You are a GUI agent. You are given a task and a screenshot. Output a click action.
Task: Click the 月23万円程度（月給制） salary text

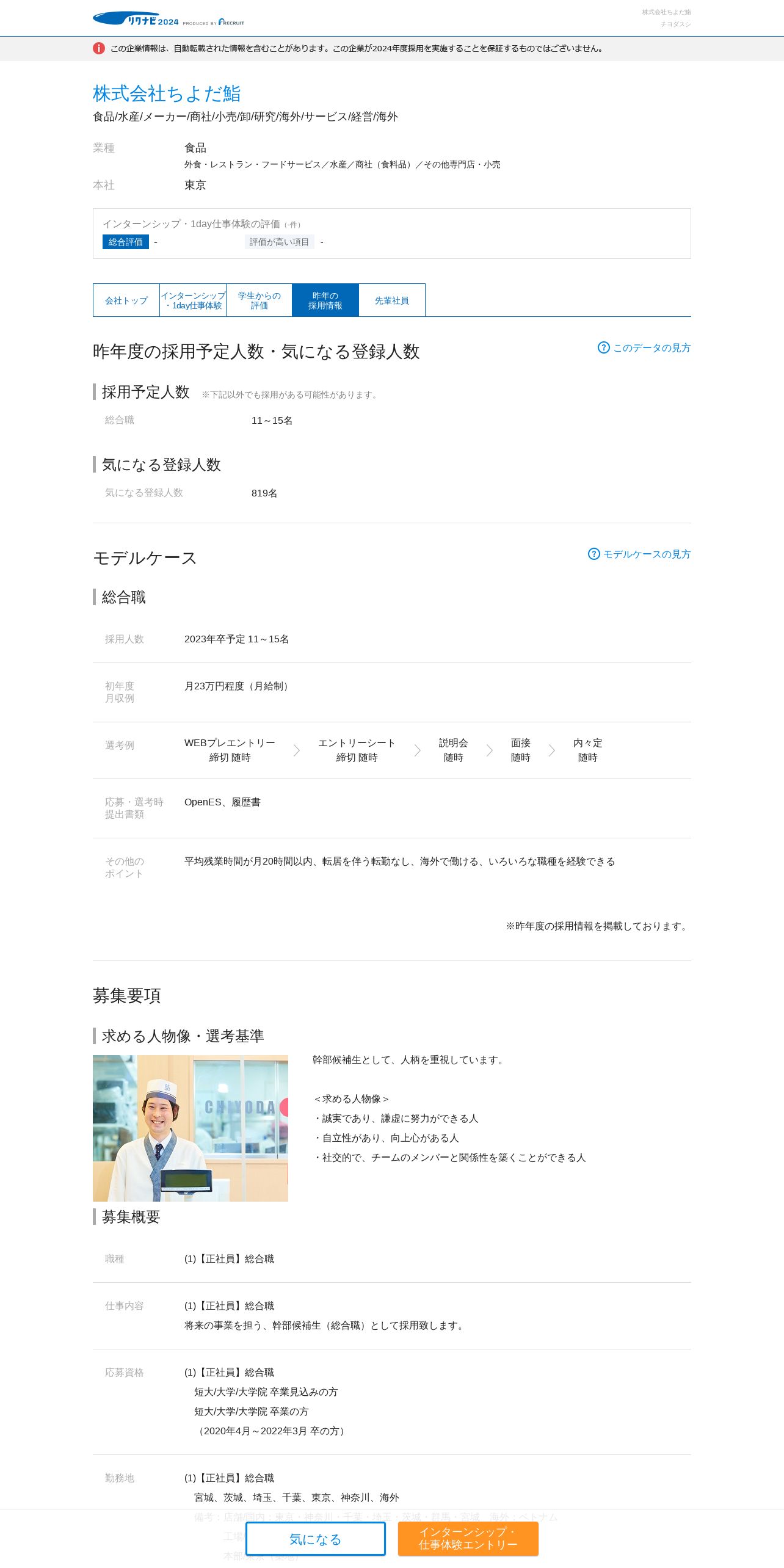pos(238,686)
